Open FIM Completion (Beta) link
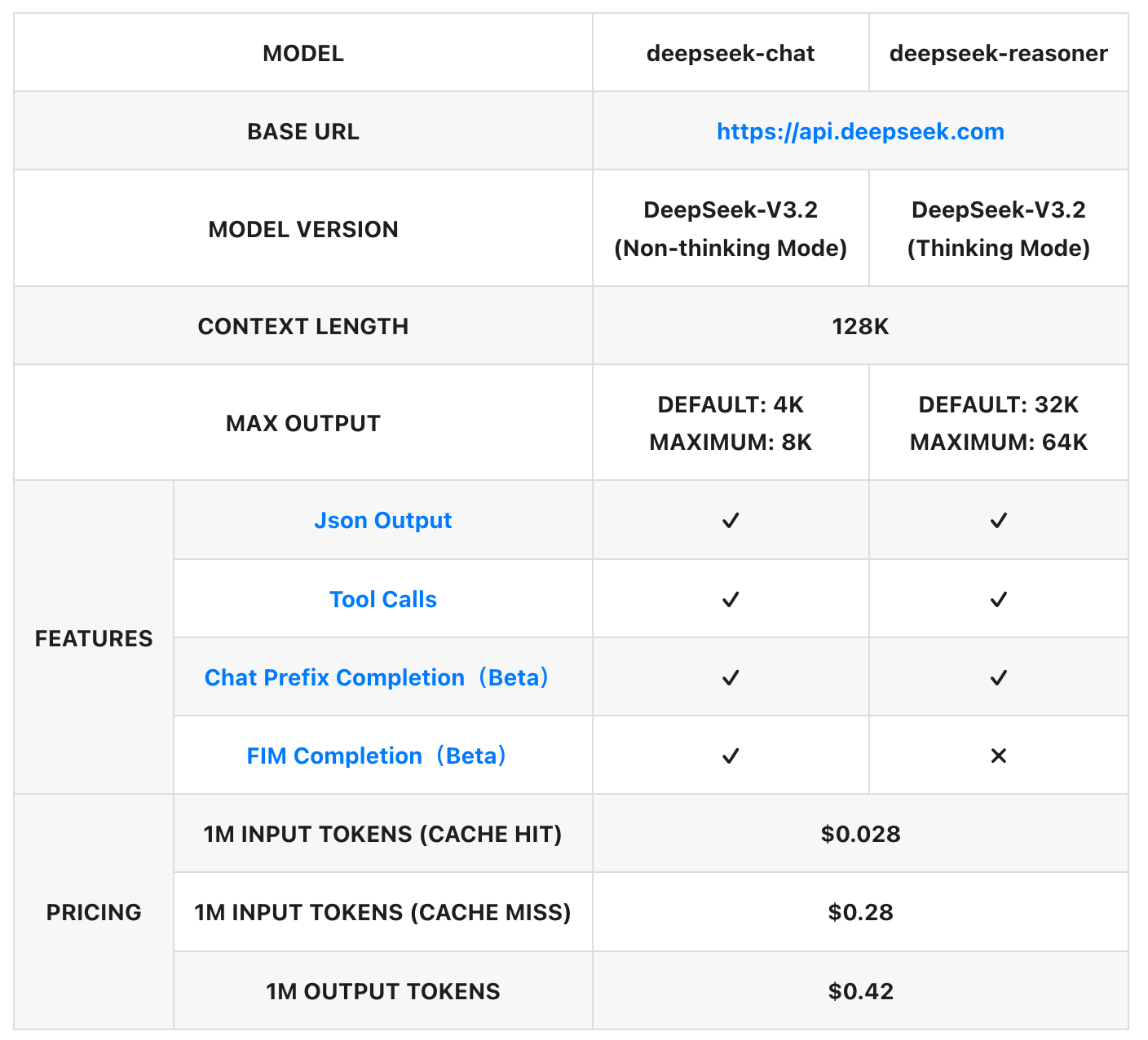1148x1040 pixels. [376, 756]
